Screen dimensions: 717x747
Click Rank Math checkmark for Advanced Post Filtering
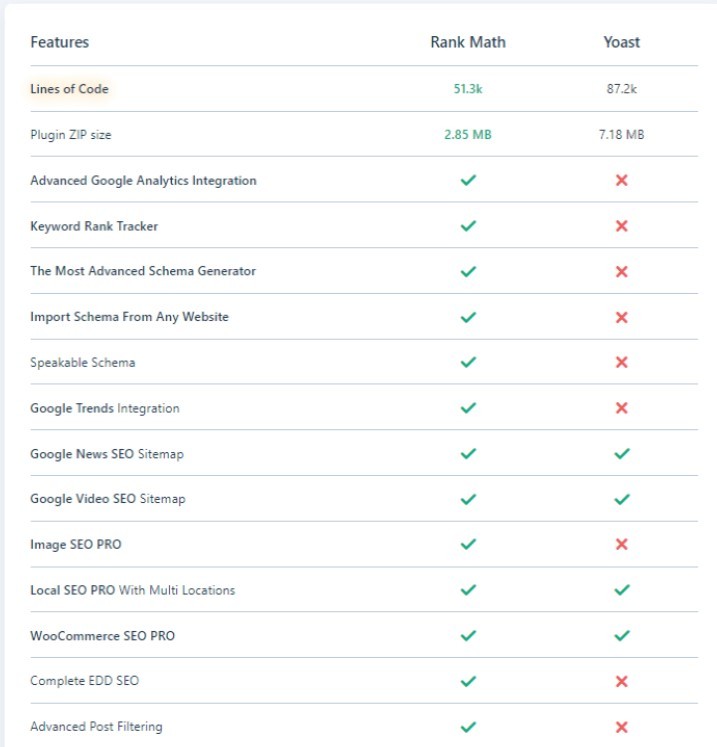click(x=468, y=727)
